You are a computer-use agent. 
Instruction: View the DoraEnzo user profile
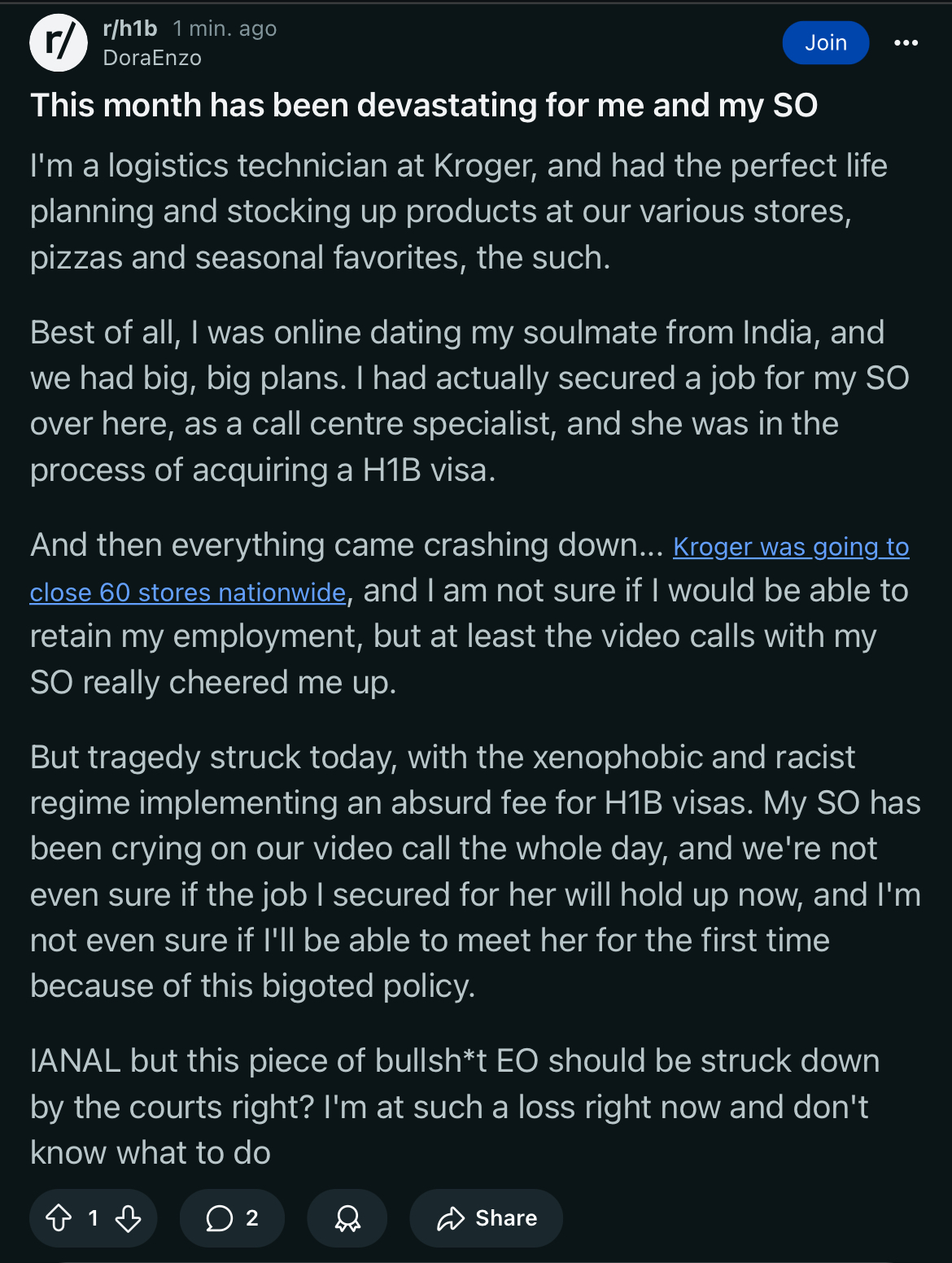tap(152, 58)
